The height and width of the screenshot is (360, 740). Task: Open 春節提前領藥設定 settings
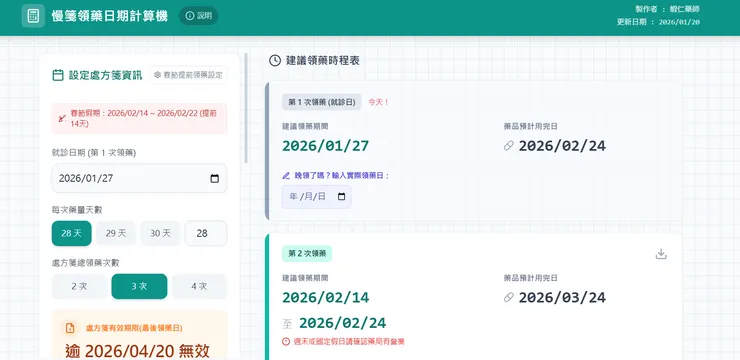(x=188, y=75)
